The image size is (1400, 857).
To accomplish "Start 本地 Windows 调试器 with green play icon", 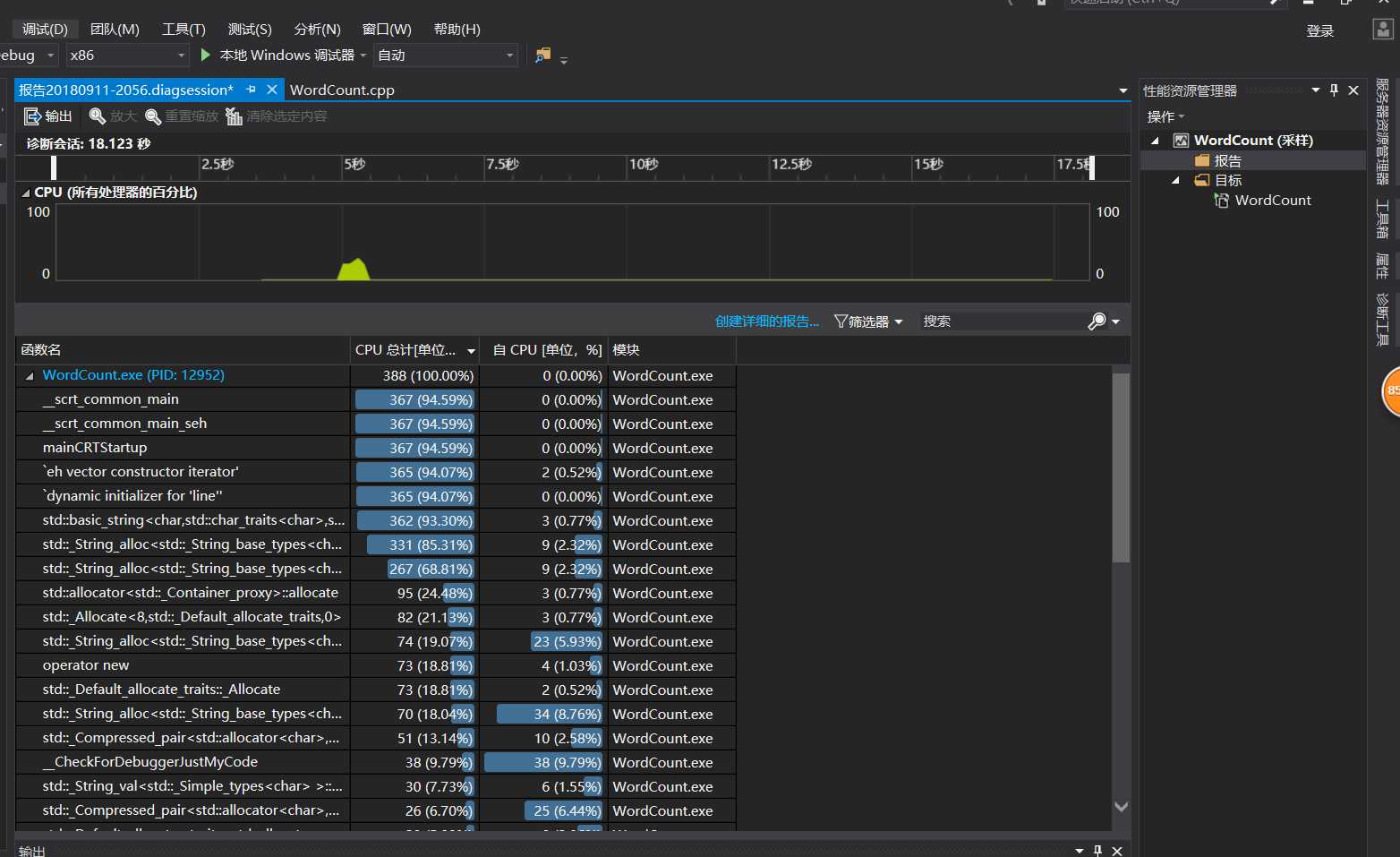I will coord(278,56).
